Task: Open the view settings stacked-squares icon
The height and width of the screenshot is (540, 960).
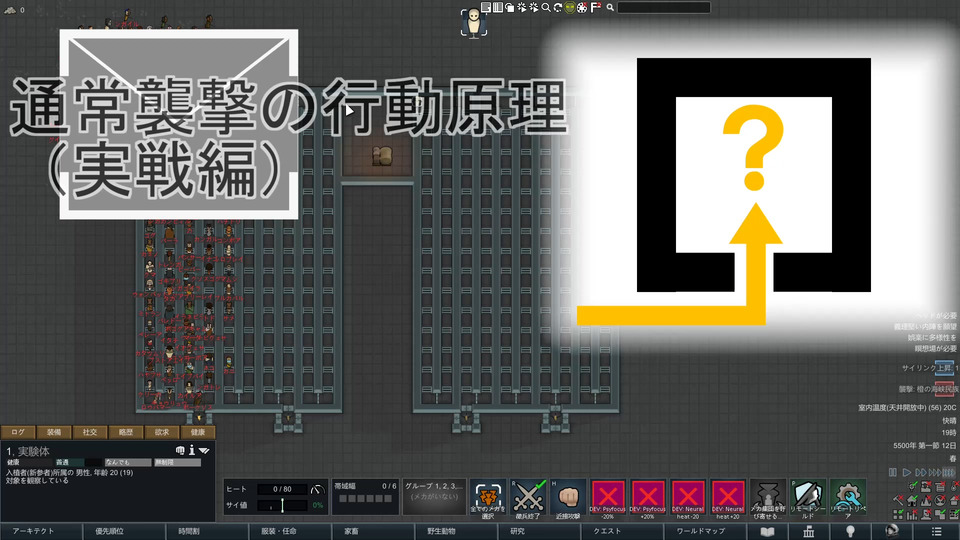Action: point(510,7)
